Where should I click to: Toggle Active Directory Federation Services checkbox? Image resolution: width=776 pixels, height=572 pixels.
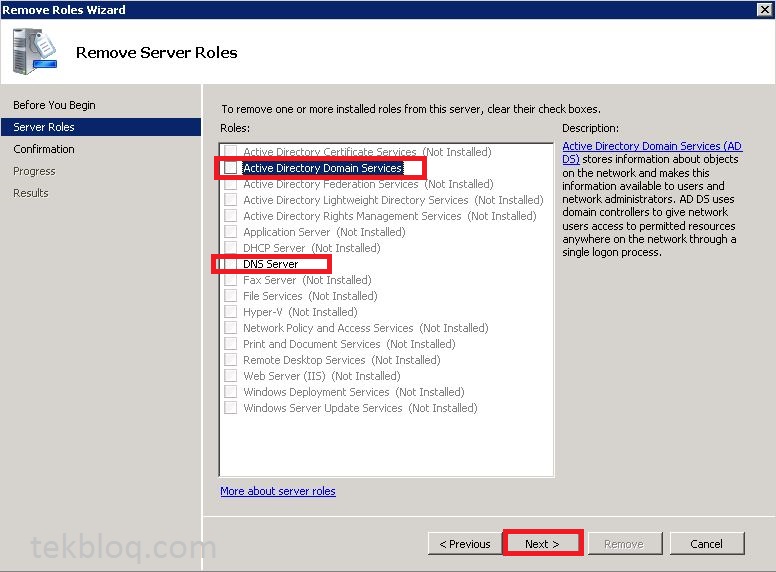(x=231, y=184)
